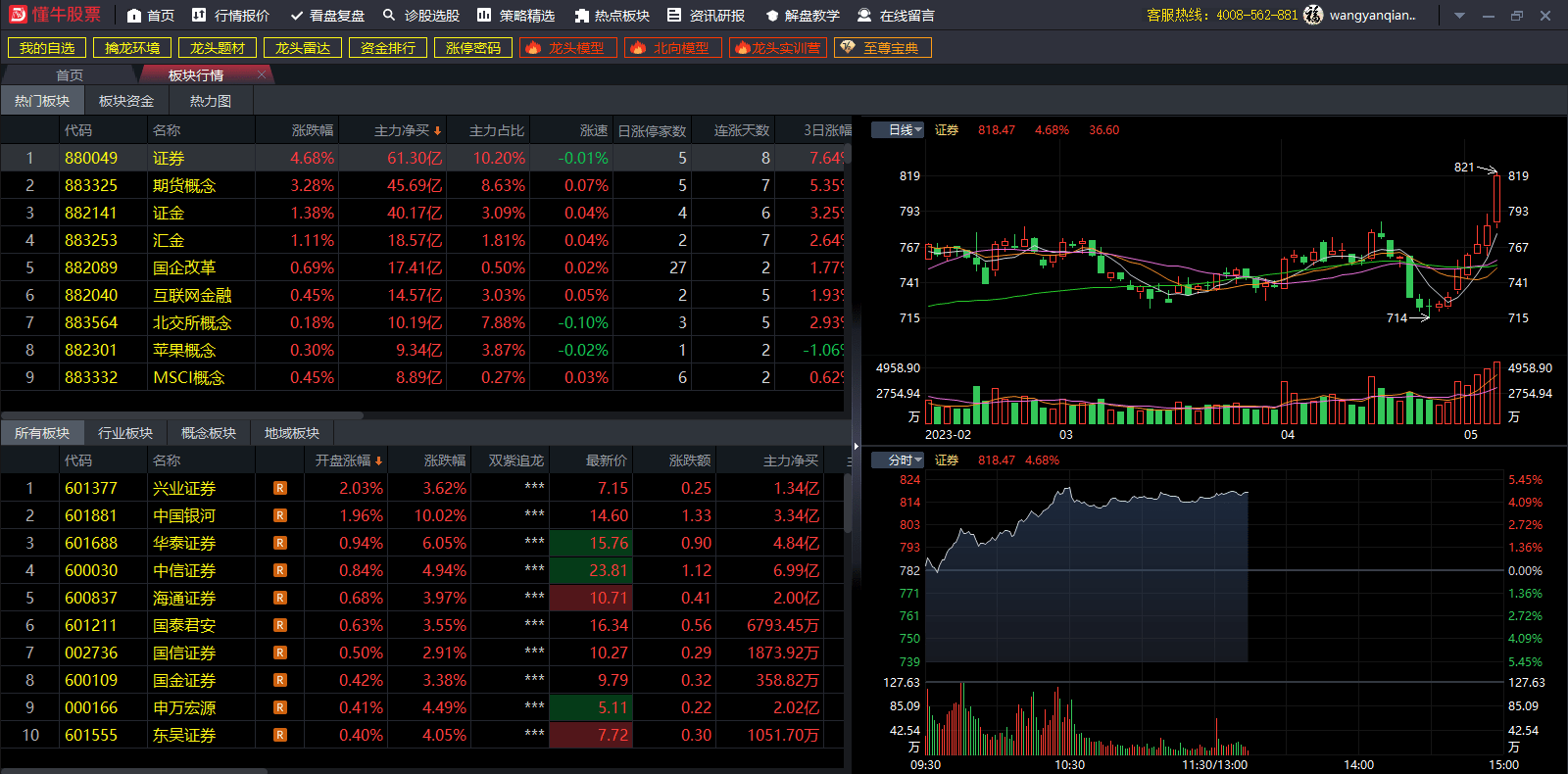The width and height of the screenshot is (1568, 774).
Task: Open the 资讯研报 menu
Action: pyautogui.click(x=706, y=16)
